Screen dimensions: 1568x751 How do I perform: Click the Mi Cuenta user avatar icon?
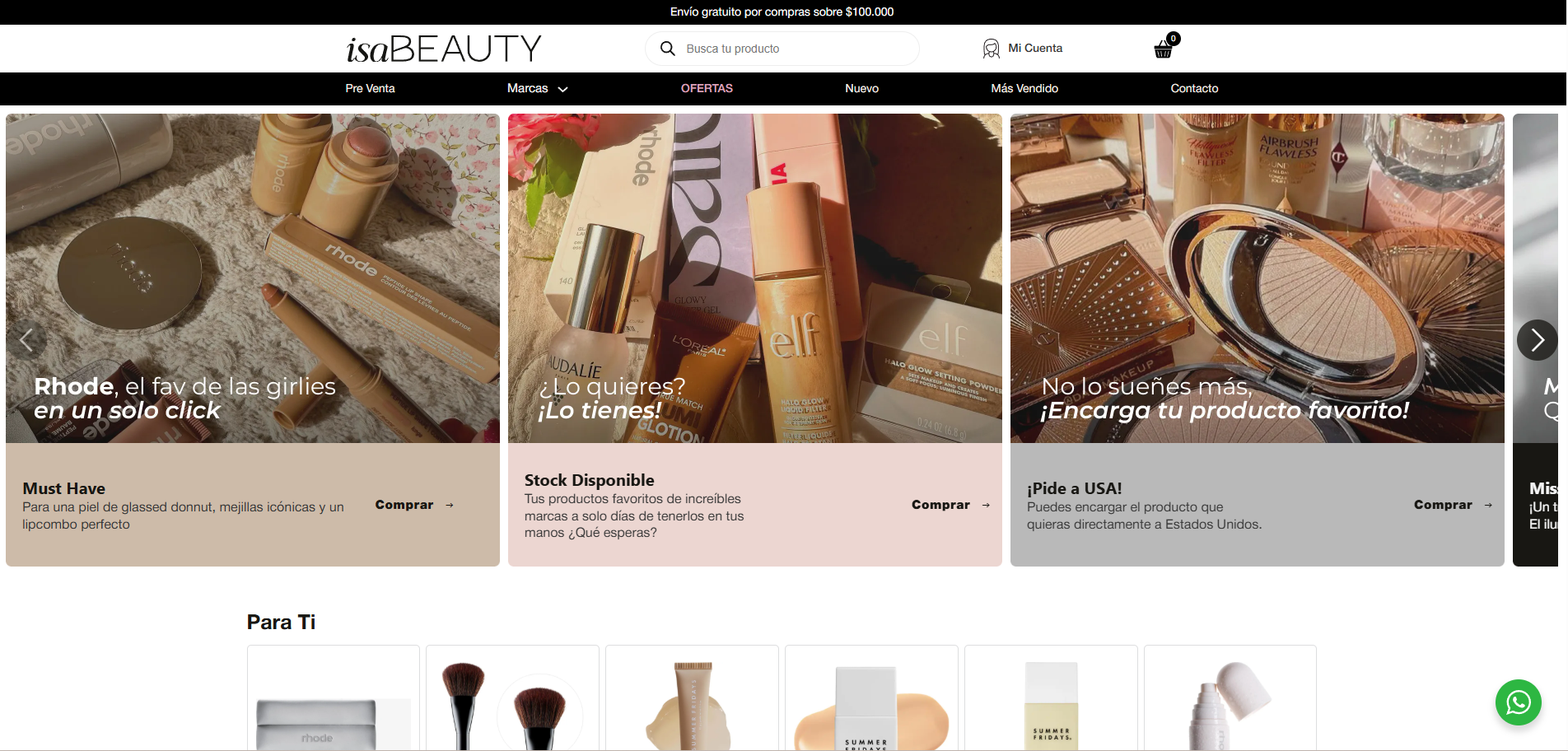point(992,49)
